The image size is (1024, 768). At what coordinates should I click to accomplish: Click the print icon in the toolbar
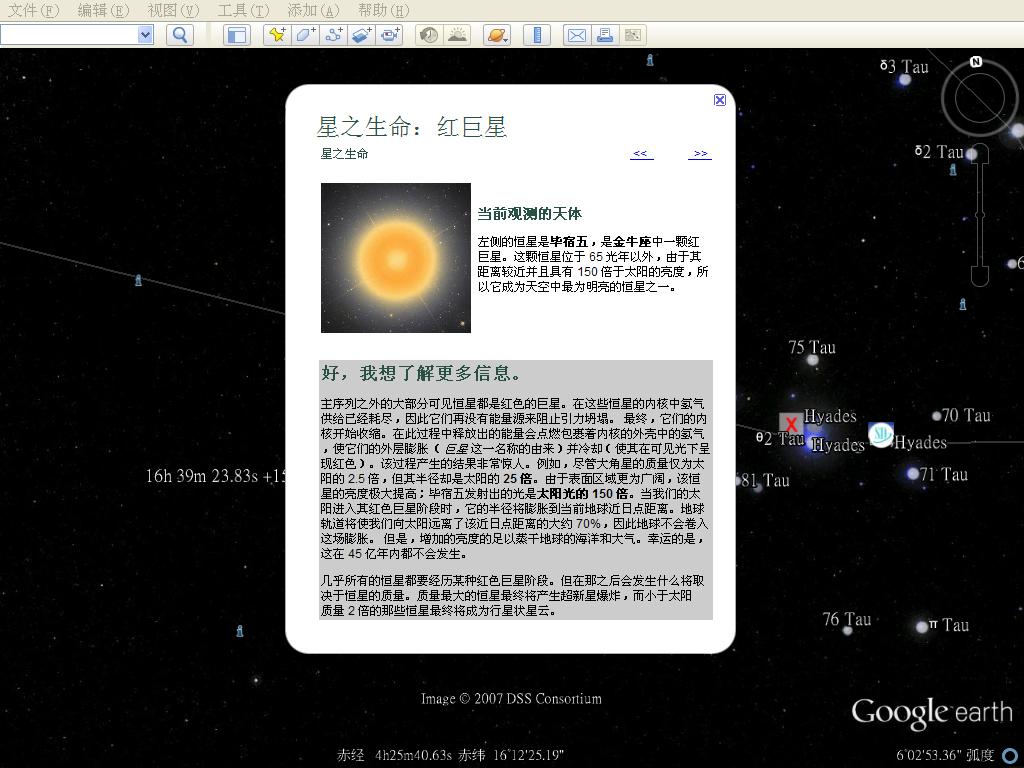tap(605, 35)
